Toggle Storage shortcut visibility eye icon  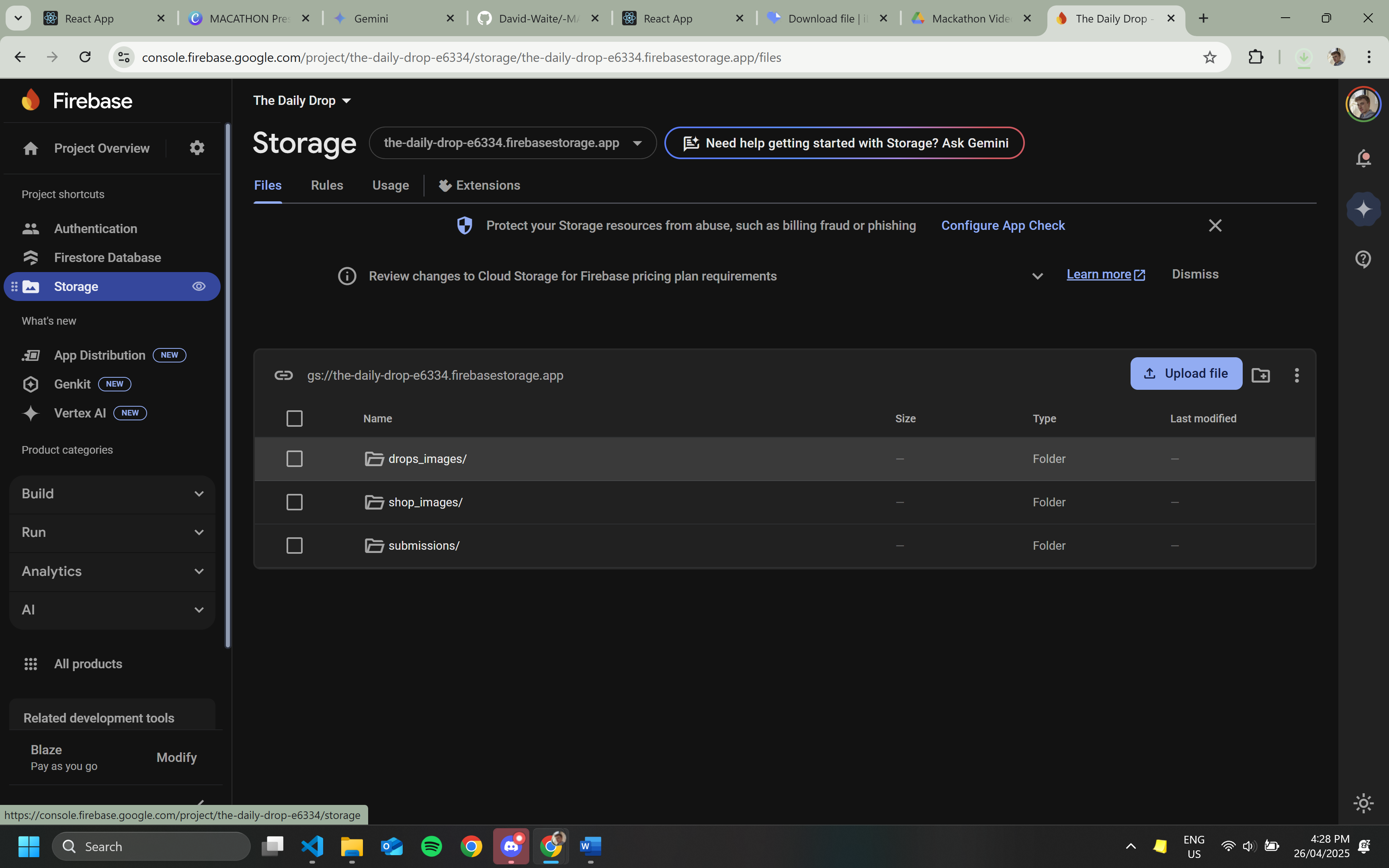coord(199,287)
